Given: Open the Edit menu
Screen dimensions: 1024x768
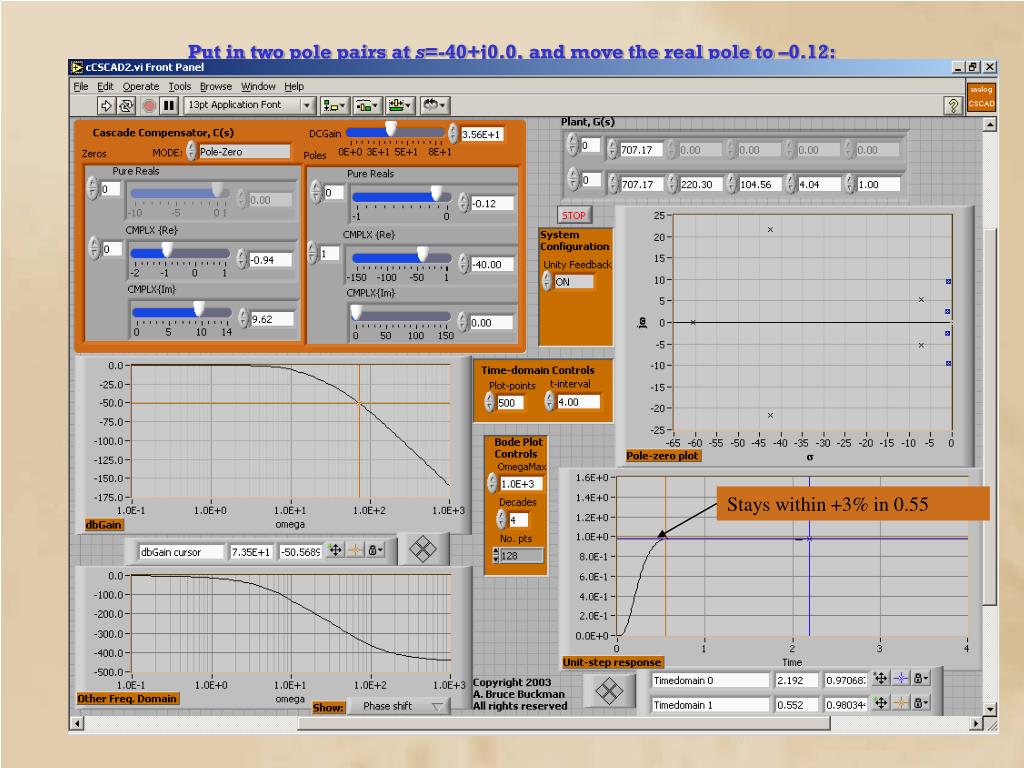Looking at the screenshot, I should pyautogui.click(x=105, y=86).
